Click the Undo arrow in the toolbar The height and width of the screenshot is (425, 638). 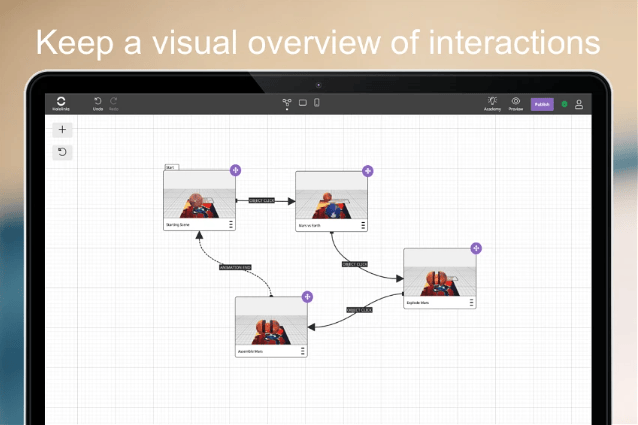98,101
